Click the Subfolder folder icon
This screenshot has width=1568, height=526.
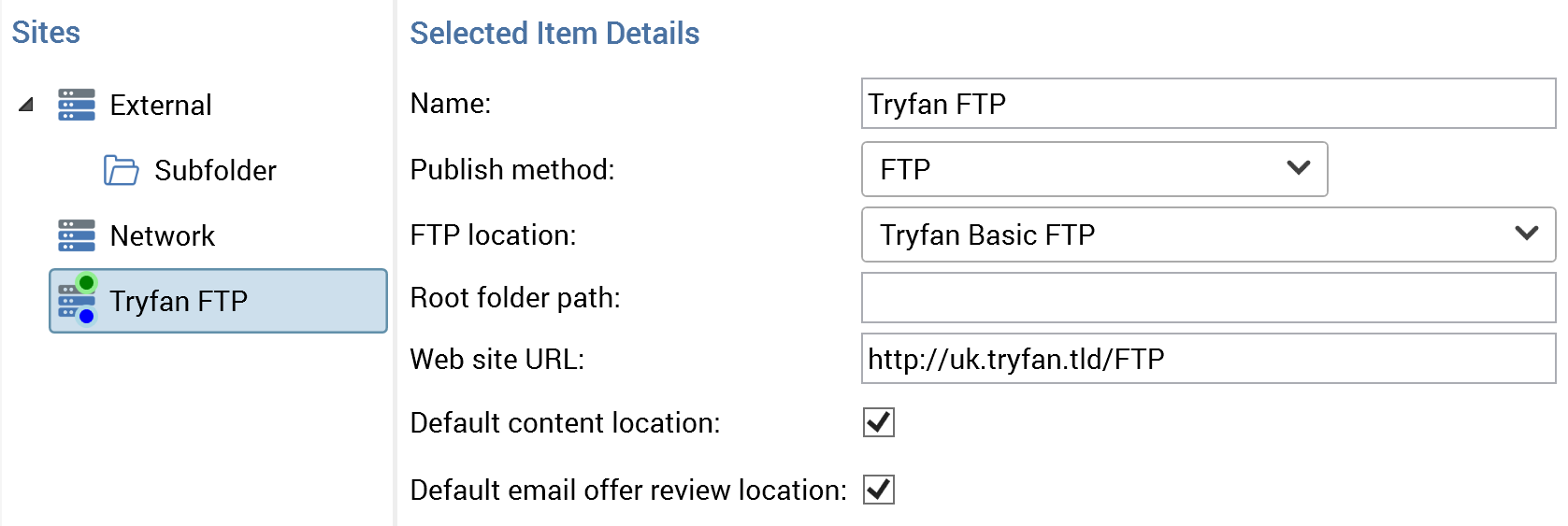click(x=121, y=170)
